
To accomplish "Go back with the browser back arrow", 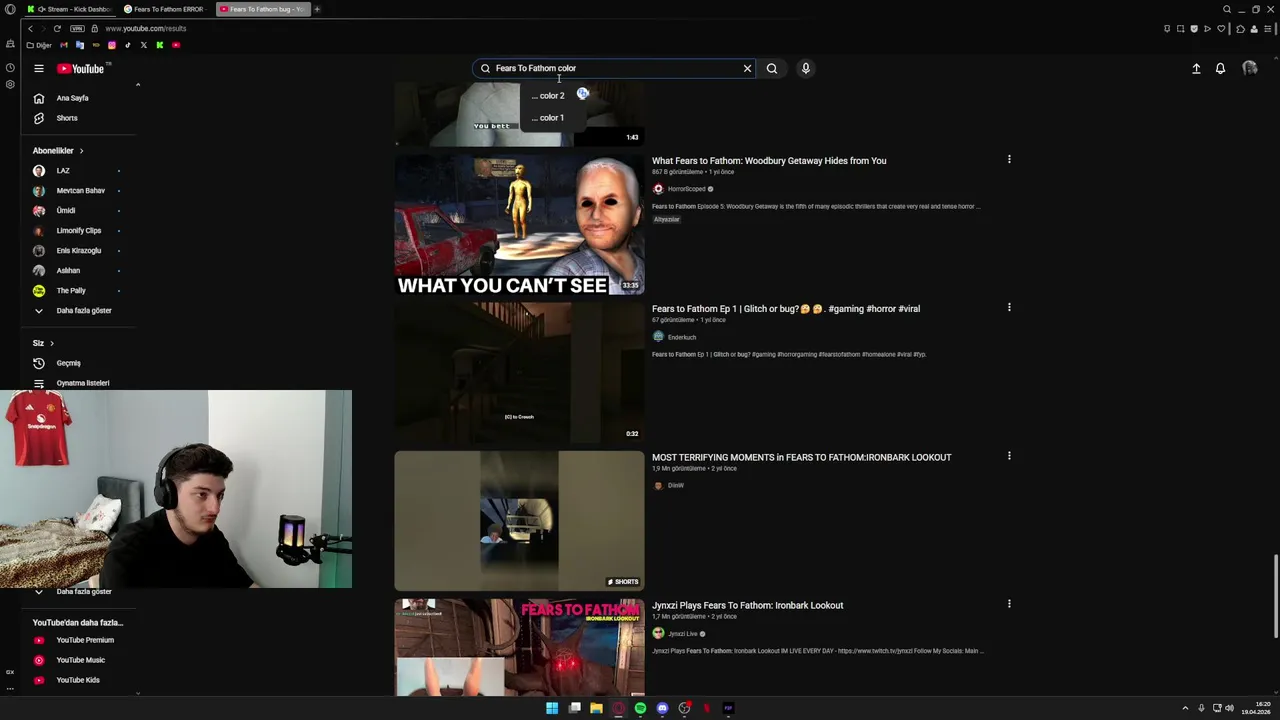I will 30,28.
